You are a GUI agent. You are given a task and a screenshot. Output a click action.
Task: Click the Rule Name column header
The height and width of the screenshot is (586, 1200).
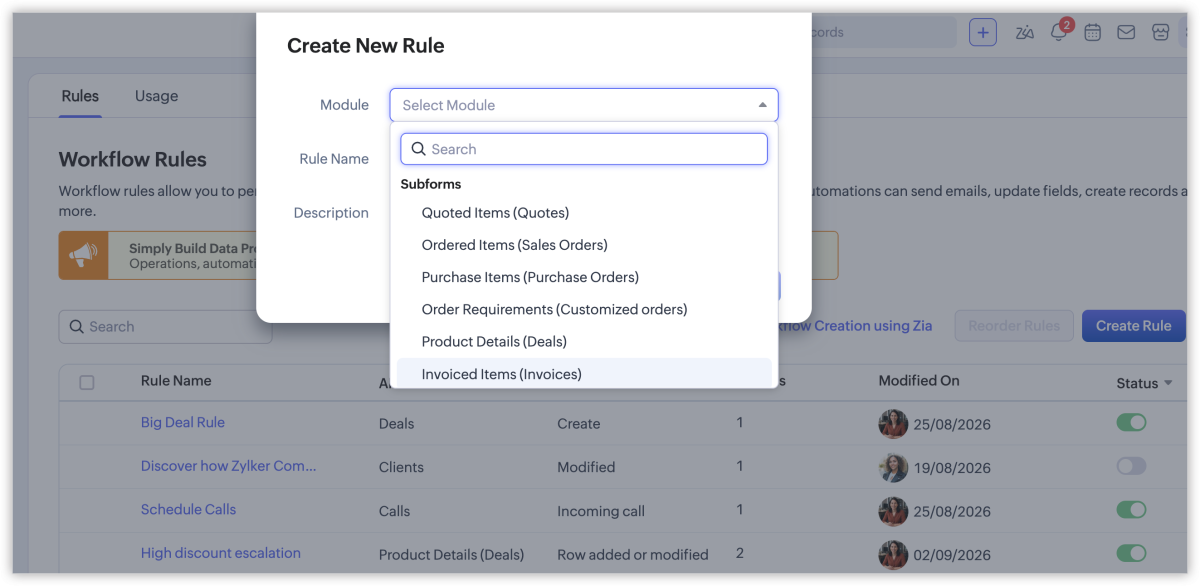click(176, 381)
